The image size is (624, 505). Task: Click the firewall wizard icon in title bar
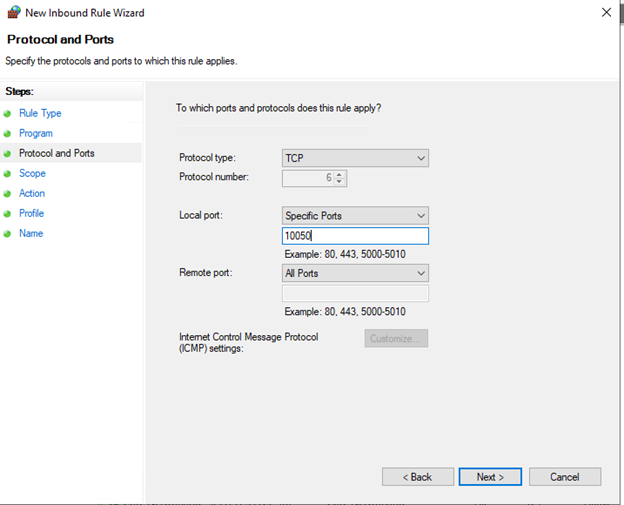point(14,12)
